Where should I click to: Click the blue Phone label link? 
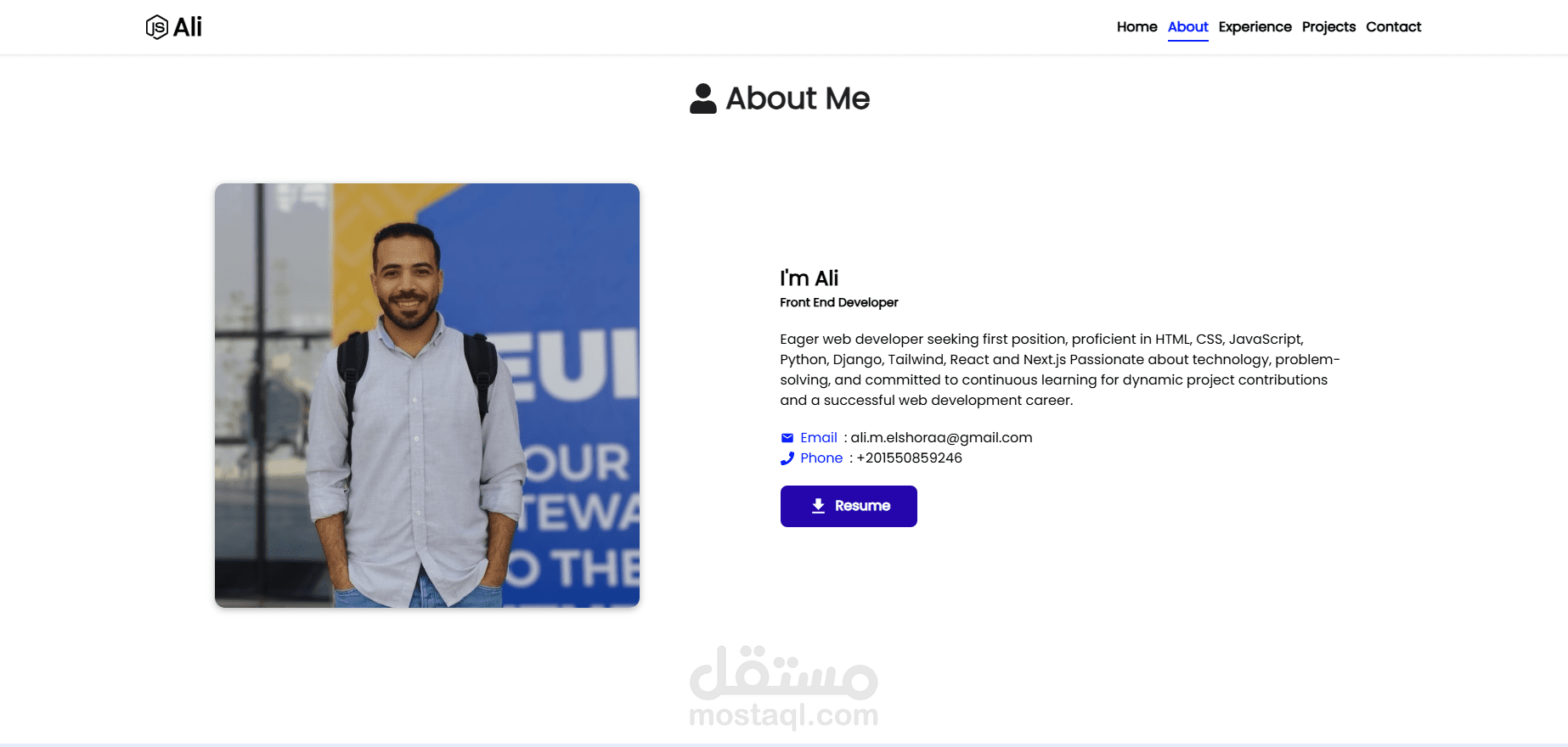pos(821,458)
